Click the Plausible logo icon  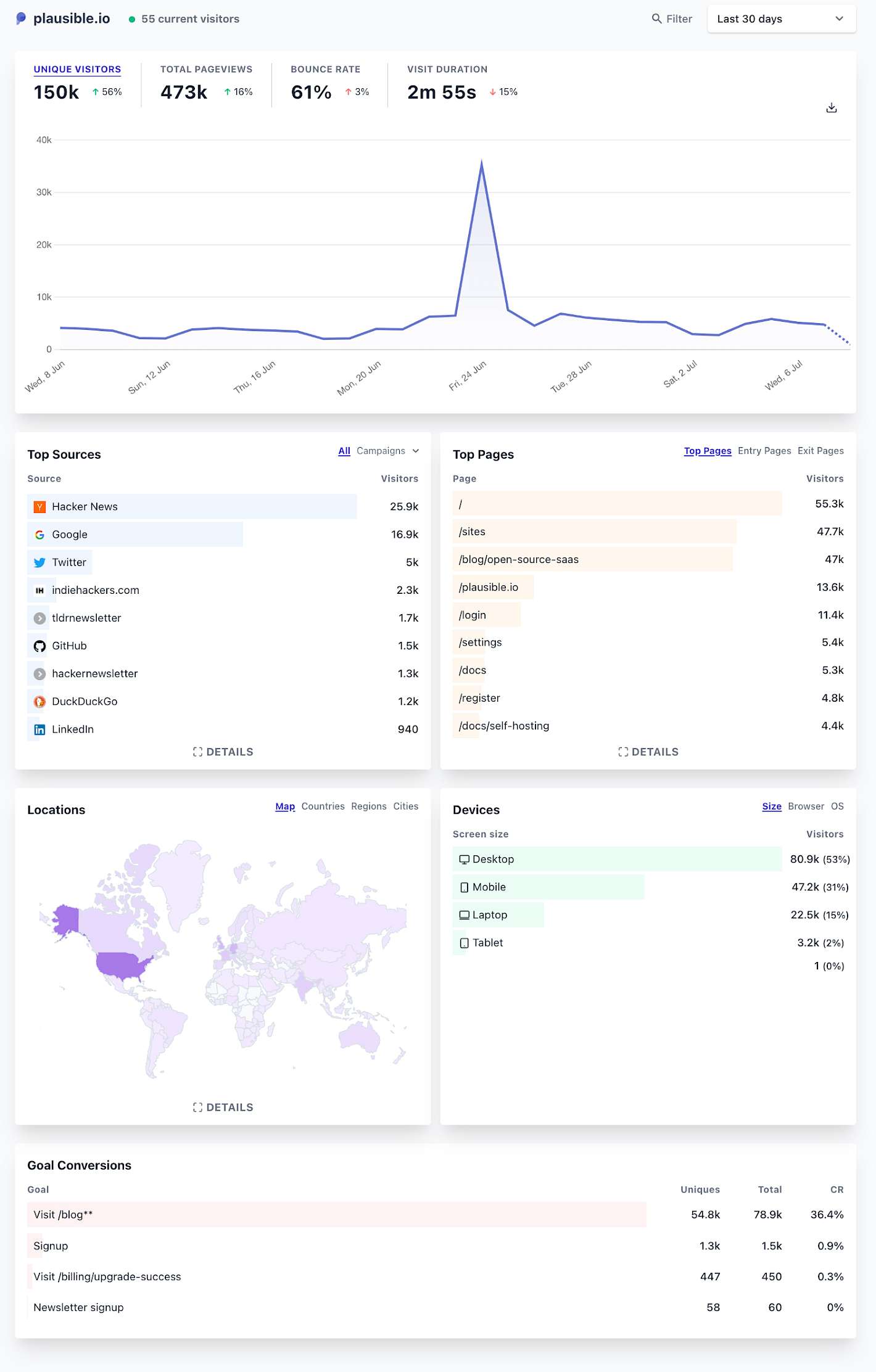pos(21,18)
